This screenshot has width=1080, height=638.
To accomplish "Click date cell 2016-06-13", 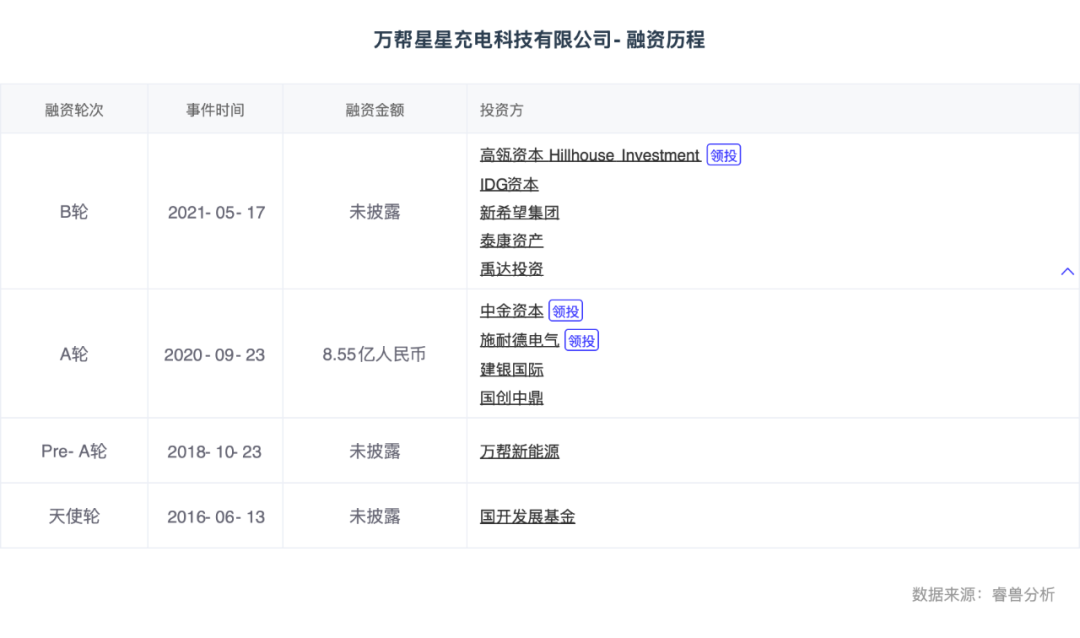I will tap(216, 517).
